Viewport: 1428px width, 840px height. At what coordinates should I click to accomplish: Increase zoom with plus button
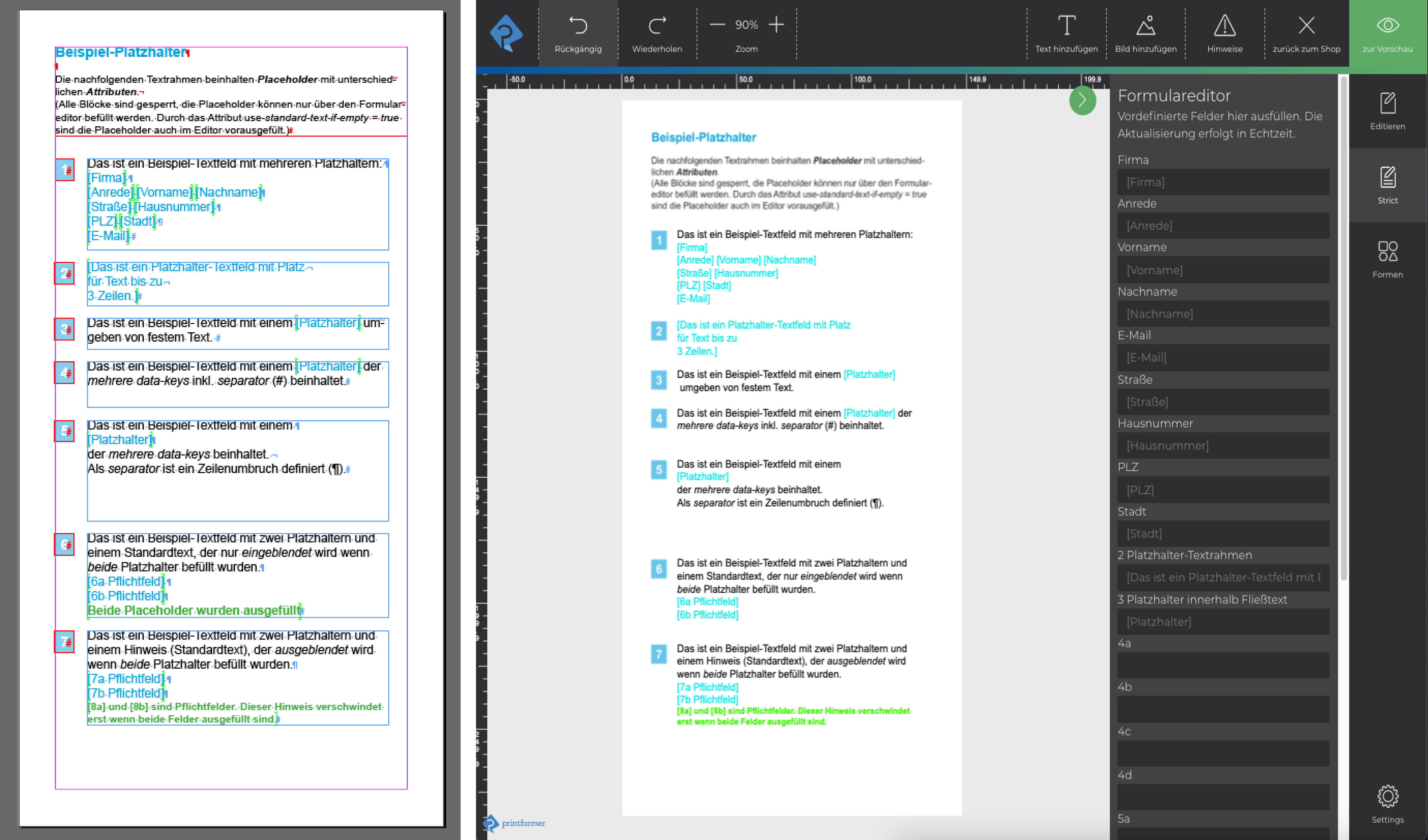[x=776, y=24]
